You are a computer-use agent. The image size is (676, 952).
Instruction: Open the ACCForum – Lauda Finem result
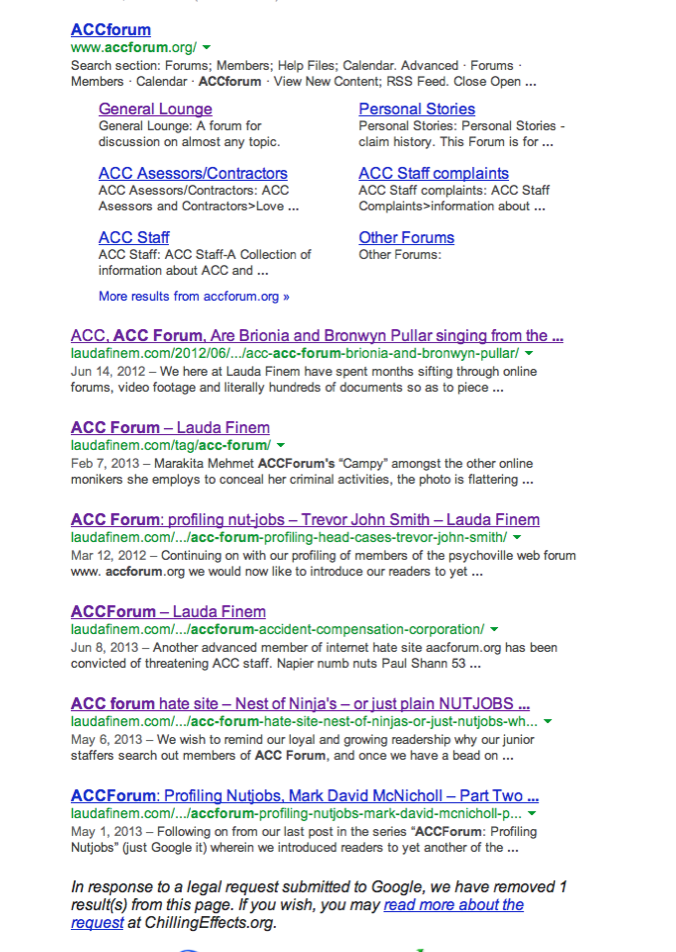(168, 612)
